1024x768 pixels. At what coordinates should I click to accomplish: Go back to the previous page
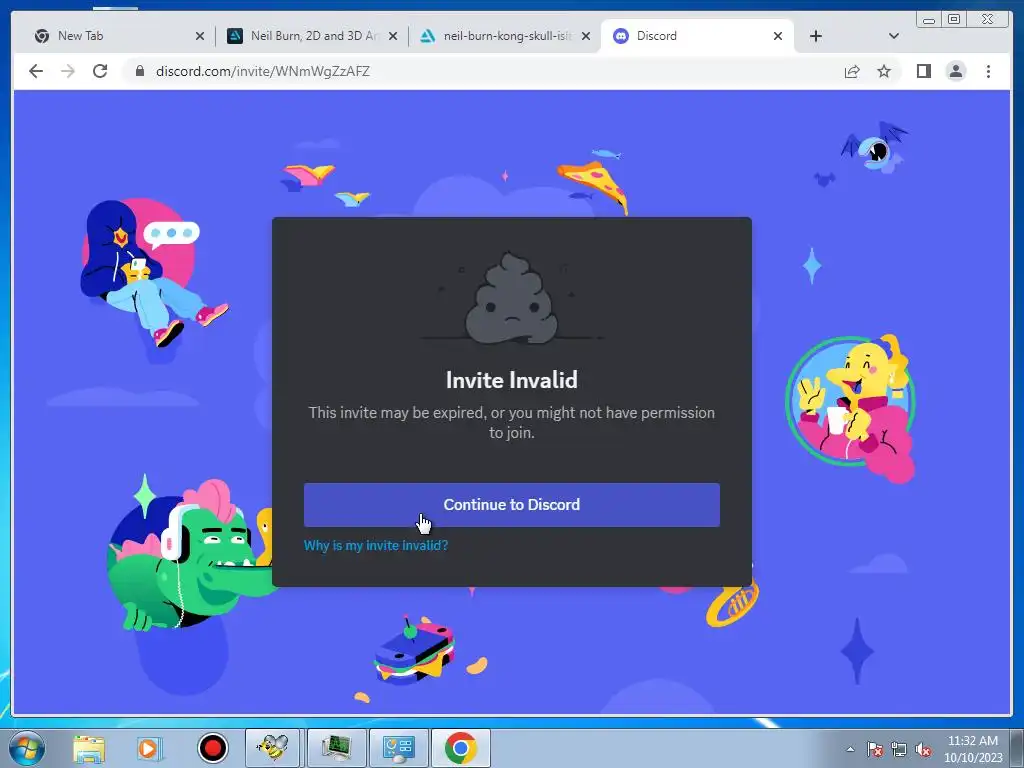point(36,71)
